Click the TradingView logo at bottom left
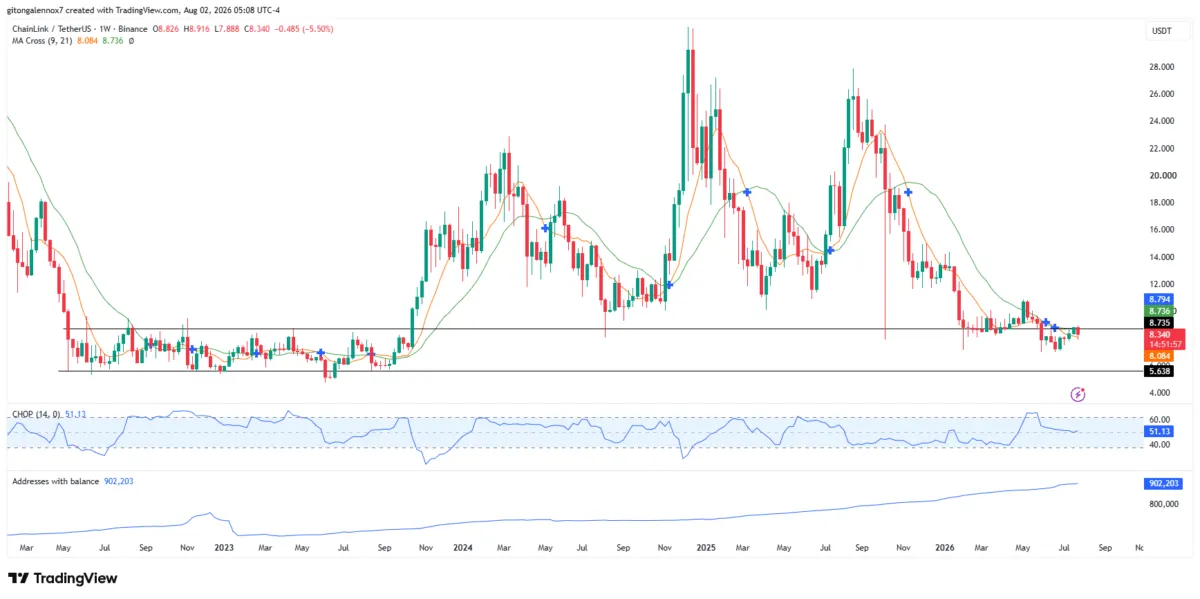1200x599 pixels. (62, 578)
